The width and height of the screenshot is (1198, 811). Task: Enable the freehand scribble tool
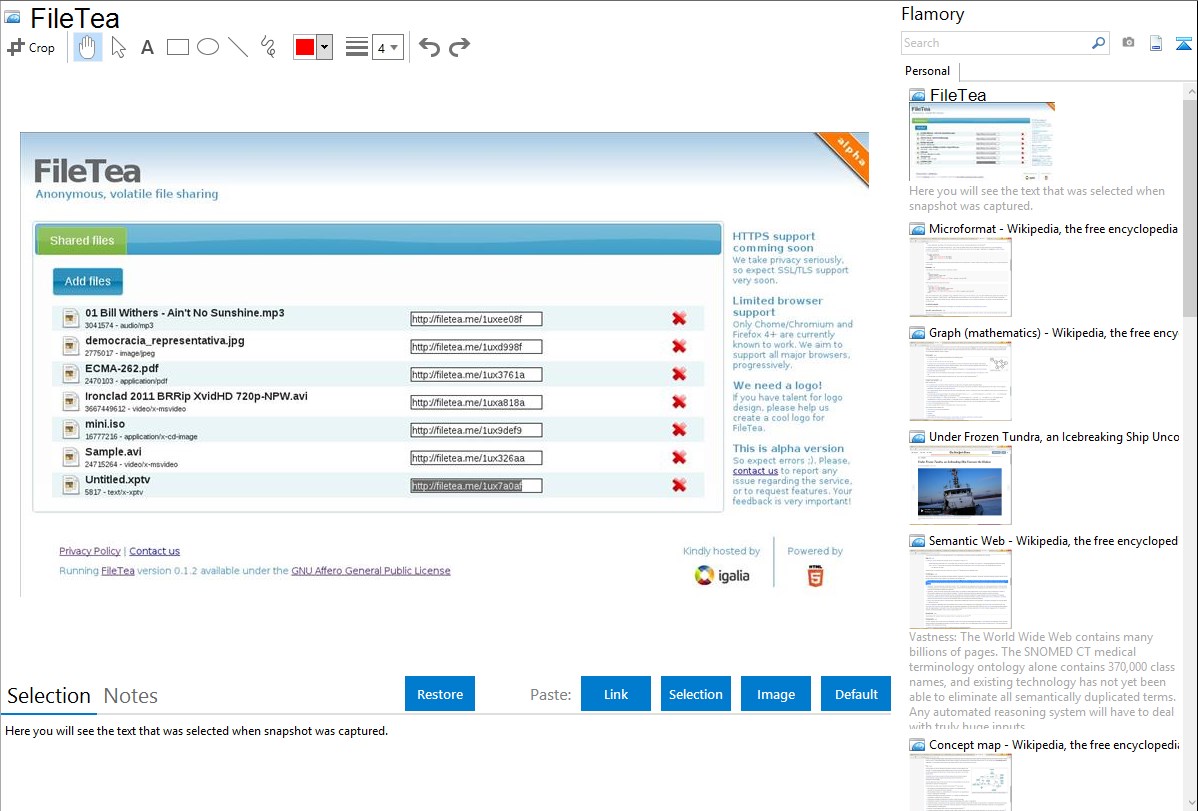tap(268, 47)
